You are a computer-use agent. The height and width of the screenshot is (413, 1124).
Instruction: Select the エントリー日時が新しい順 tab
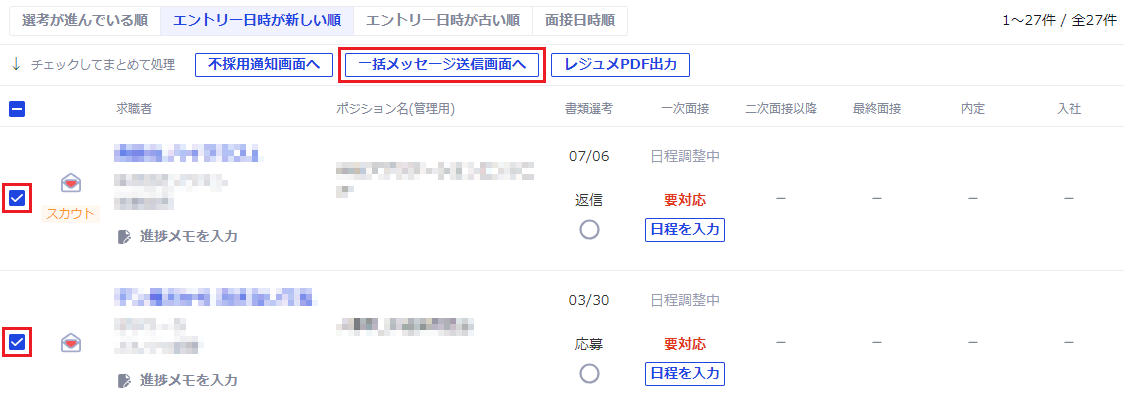(x=255, y=20)
